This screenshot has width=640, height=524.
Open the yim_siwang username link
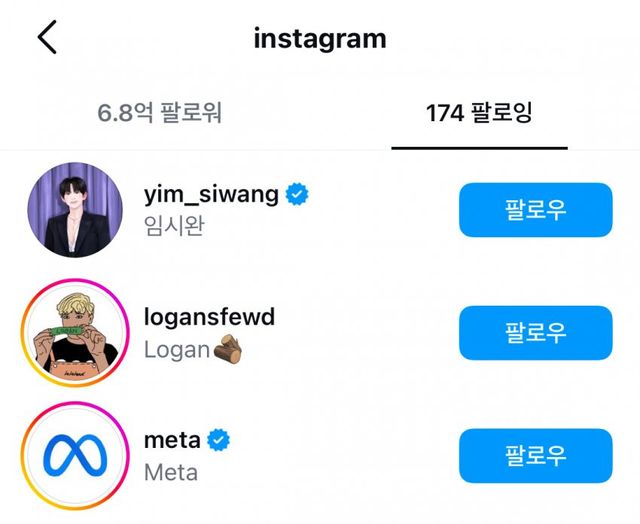coord(211,195)
